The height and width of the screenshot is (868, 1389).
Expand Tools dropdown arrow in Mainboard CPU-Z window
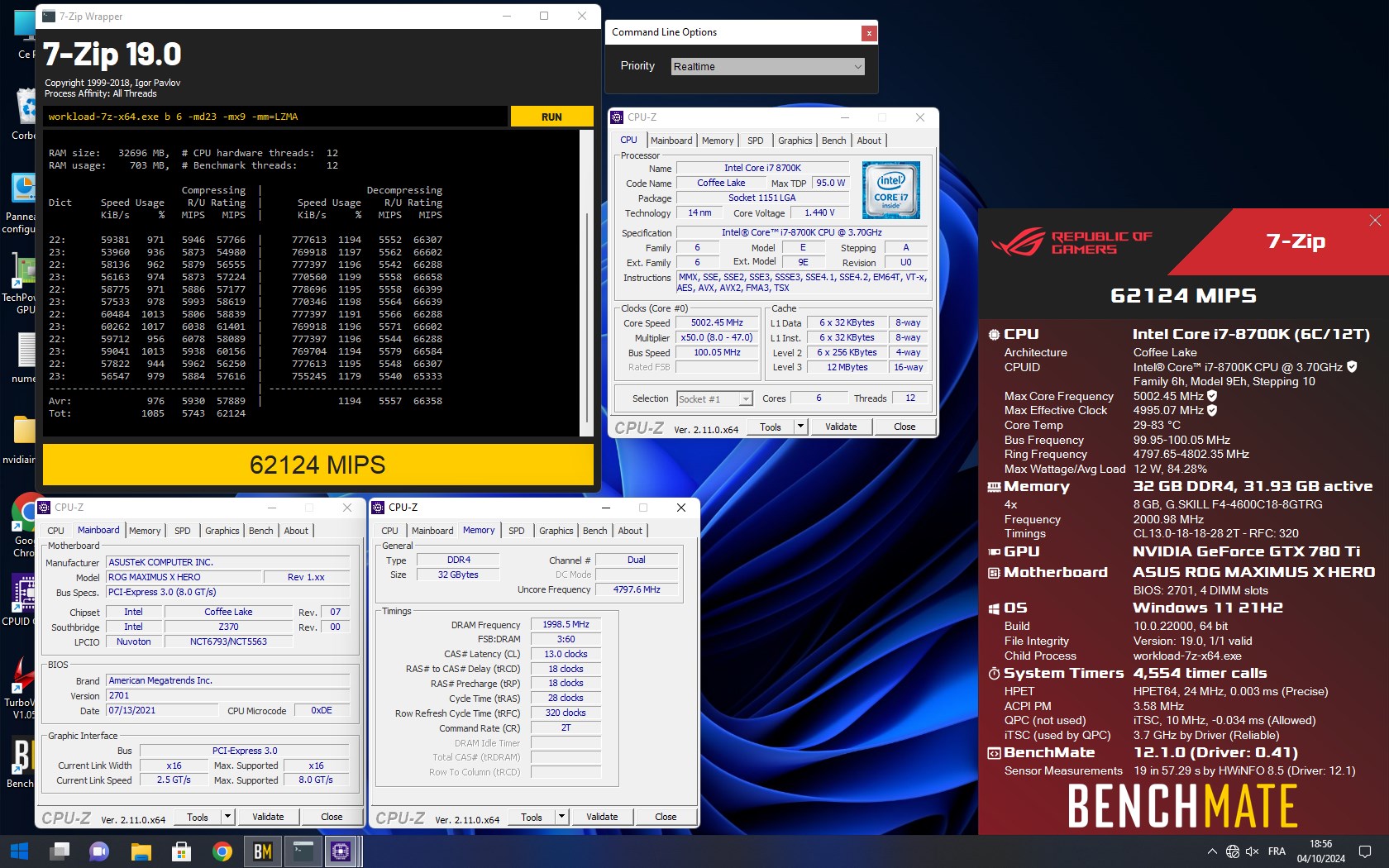227,817
